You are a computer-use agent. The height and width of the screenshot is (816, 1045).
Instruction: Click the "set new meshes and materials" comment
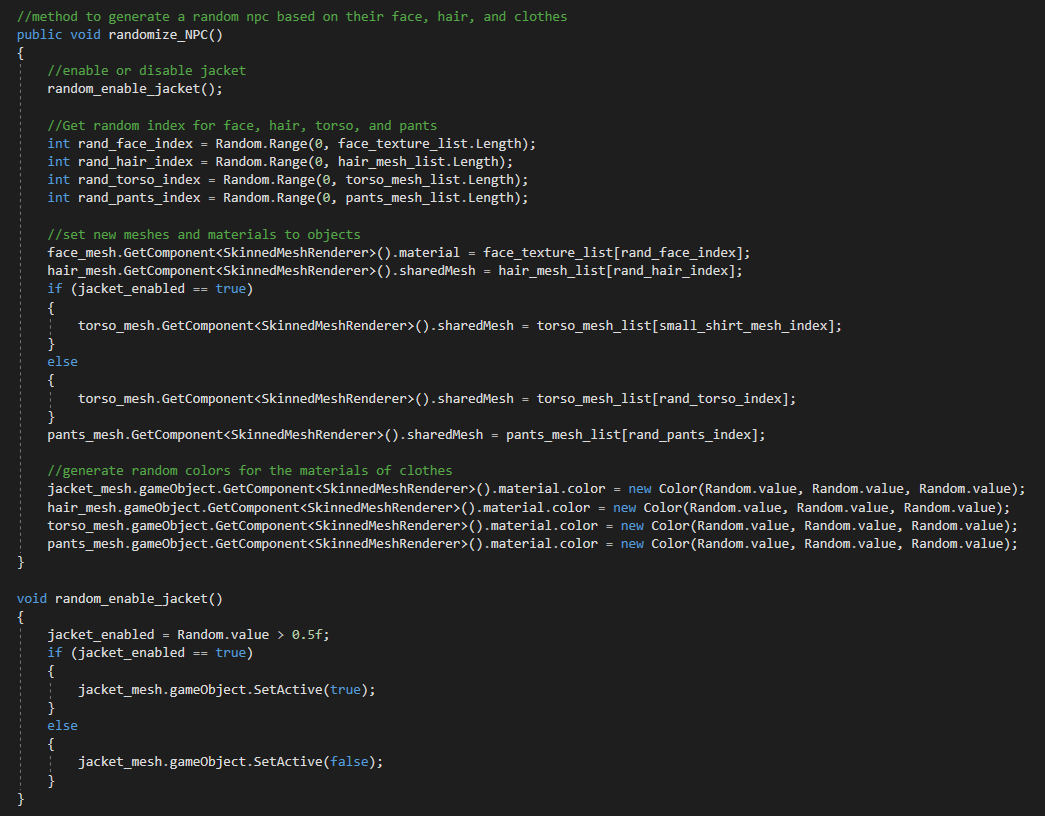(204, 234)
